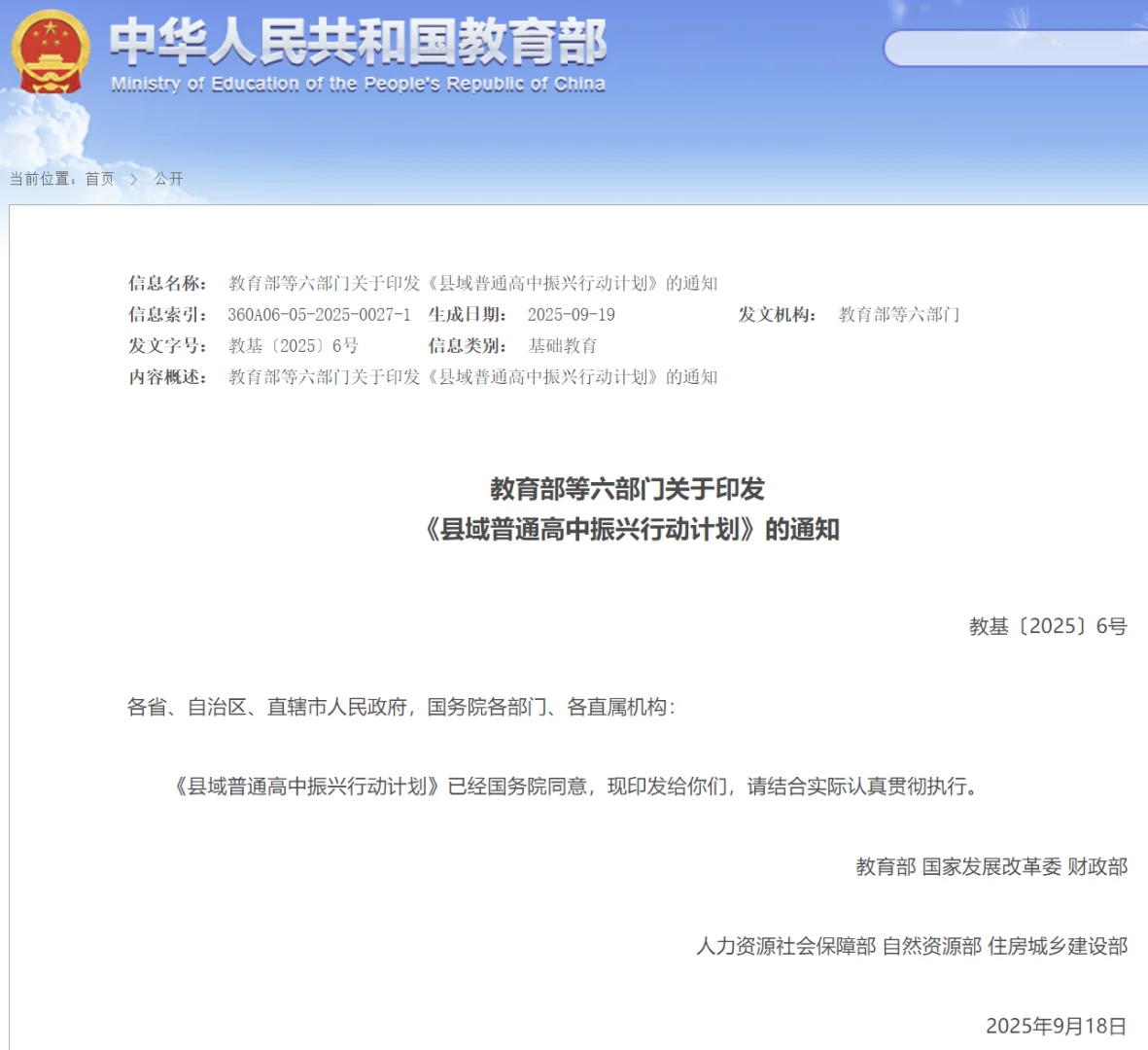Click the signature line 教育部 国家发展改革委 财政部
The width and height of the screenshot is (1148, 1050).
coord(991,866)
